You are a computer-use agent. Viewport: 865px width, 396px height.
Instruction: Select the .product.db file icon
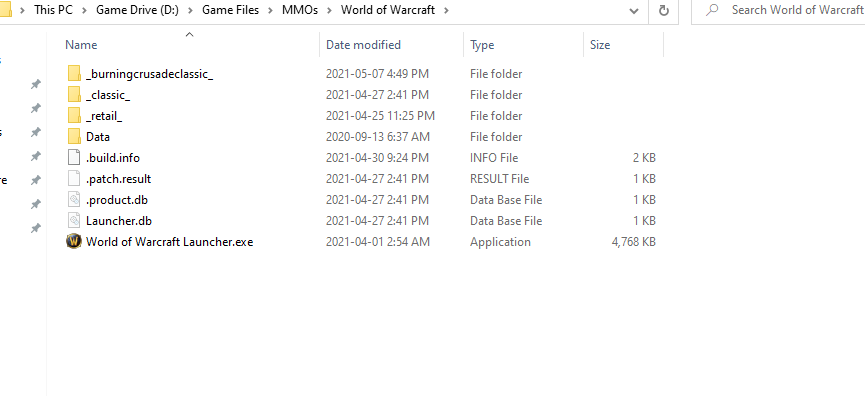point(74,200)
